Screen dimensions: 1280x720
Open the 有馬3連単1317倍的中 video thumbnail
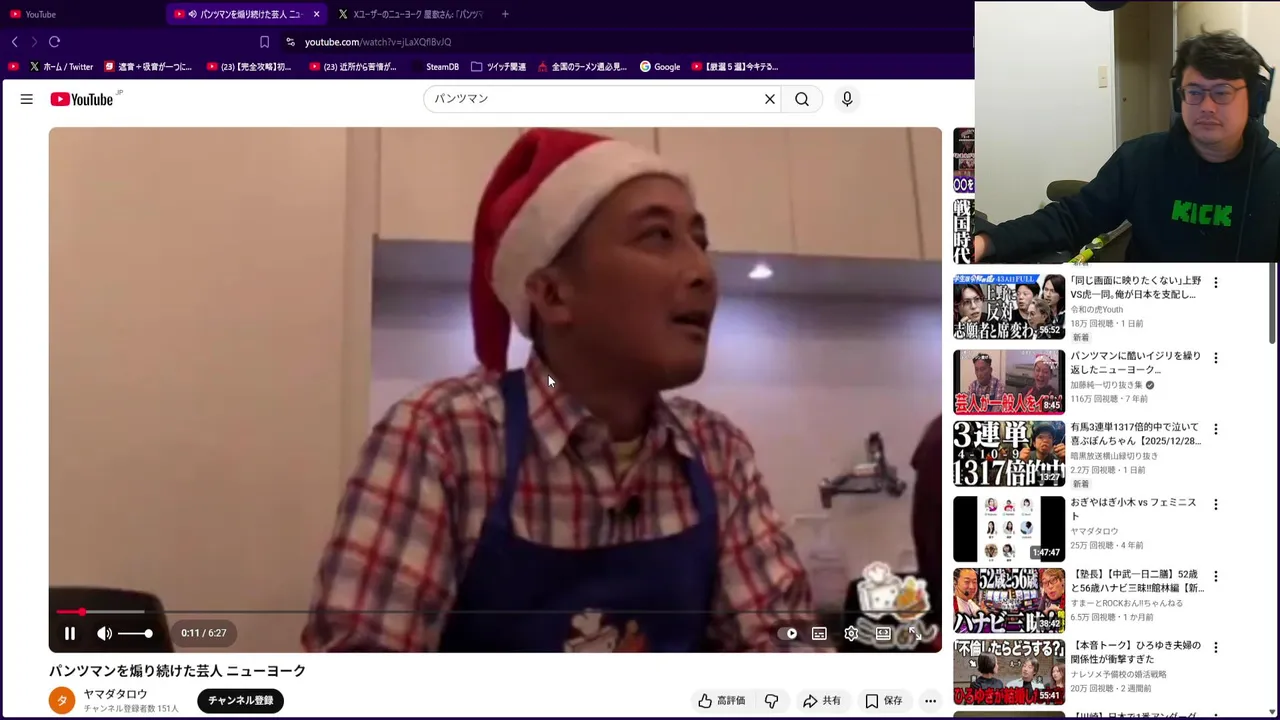click(x=1009, y=454)
